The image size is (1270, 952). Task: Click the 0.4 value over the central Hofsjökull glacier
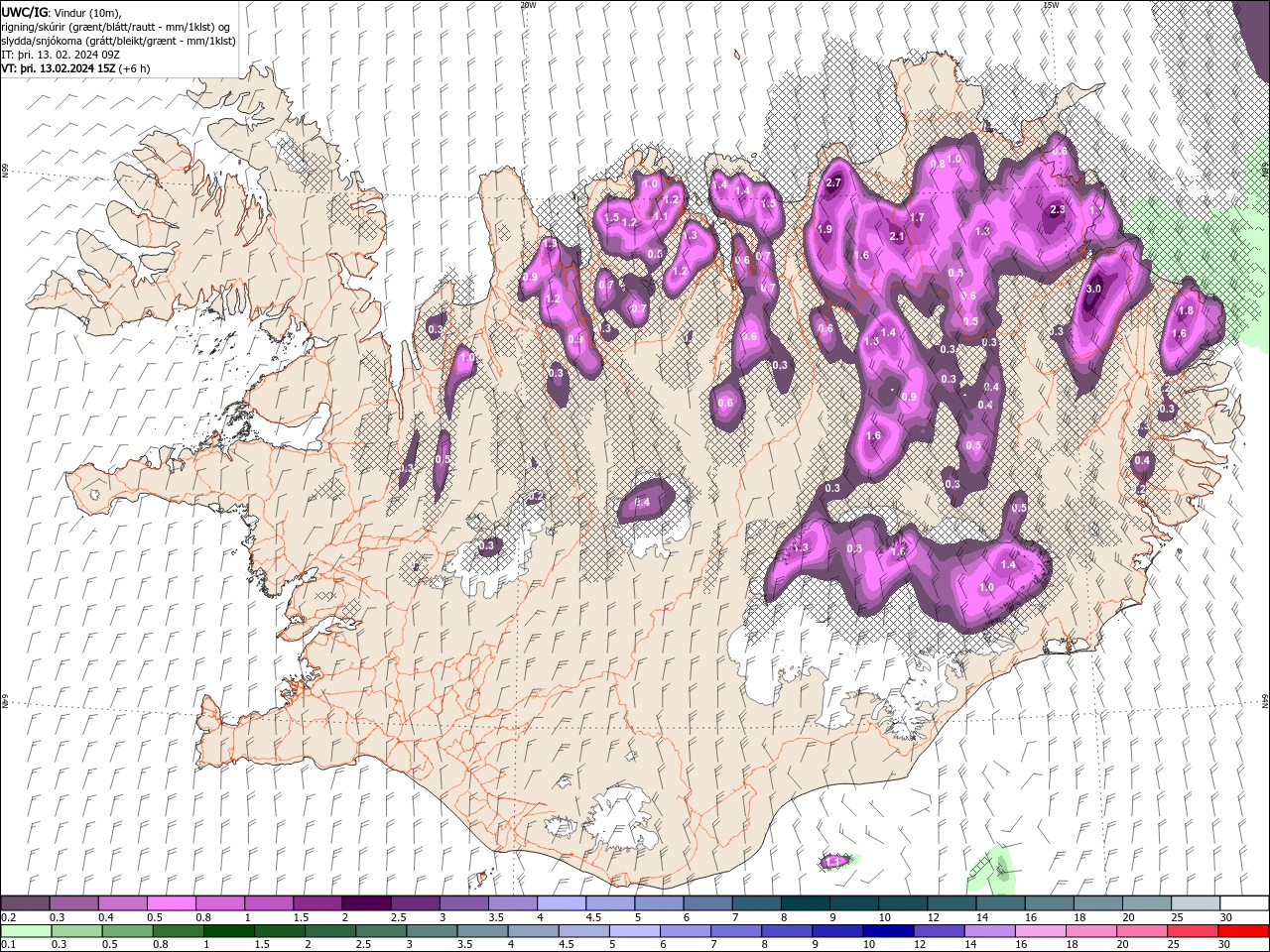[x=642, y=503]
